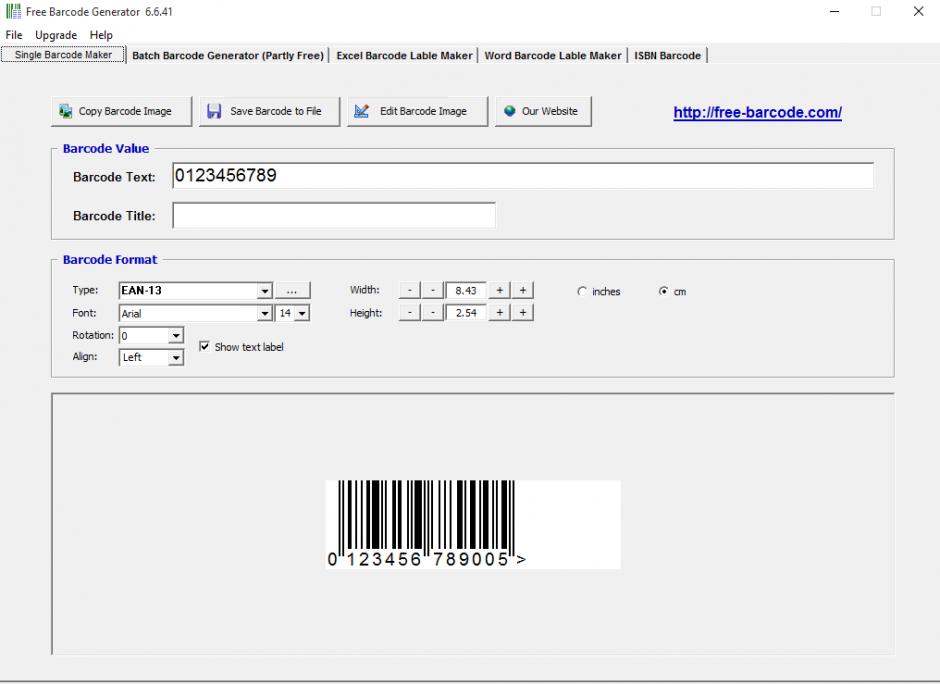Viewport: 940px width, 684px height.
Task: Switch to ISBN Barcode tab
Action: 667,56
